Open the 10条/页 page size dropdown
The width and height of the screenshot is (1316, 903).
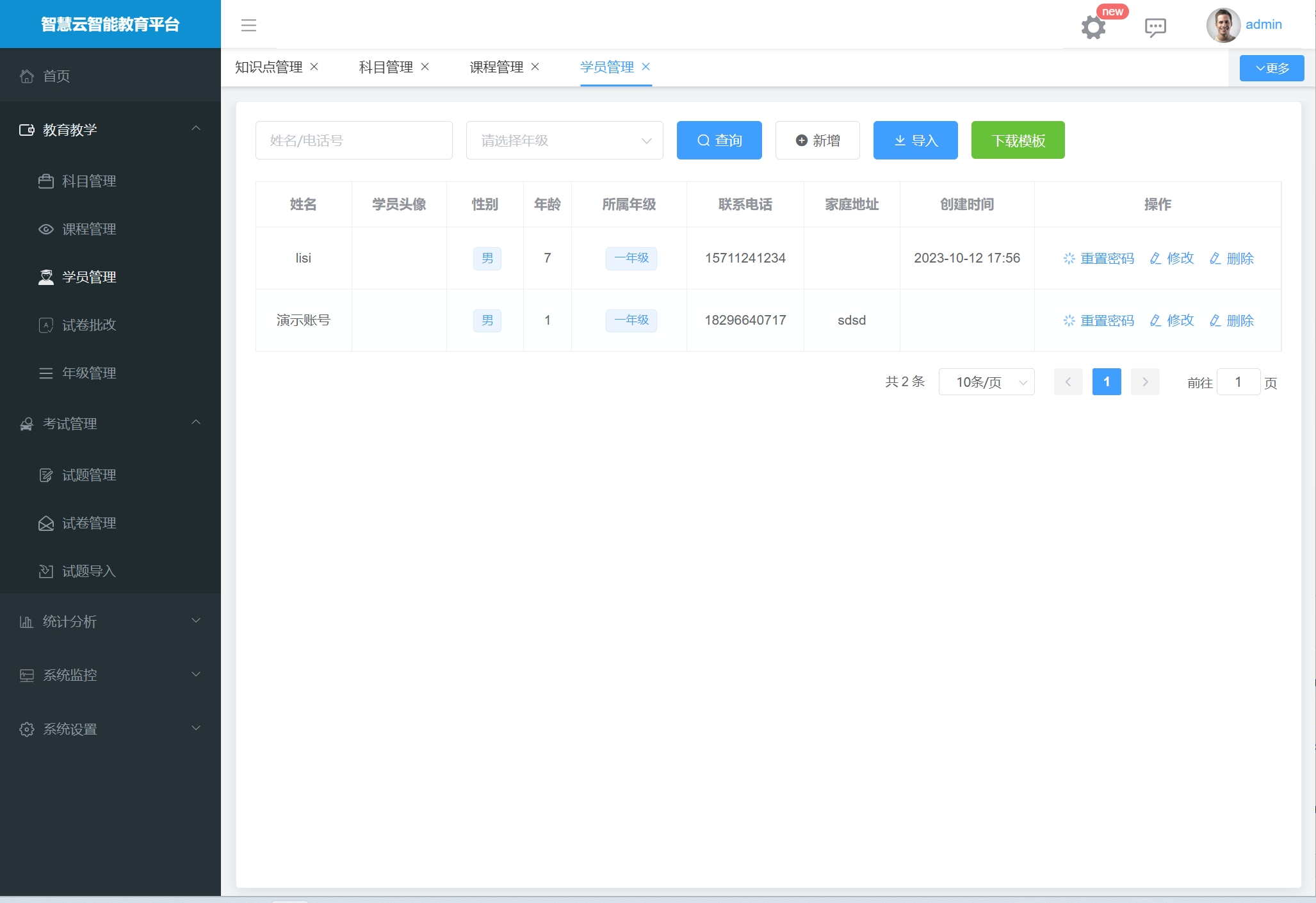986,382
